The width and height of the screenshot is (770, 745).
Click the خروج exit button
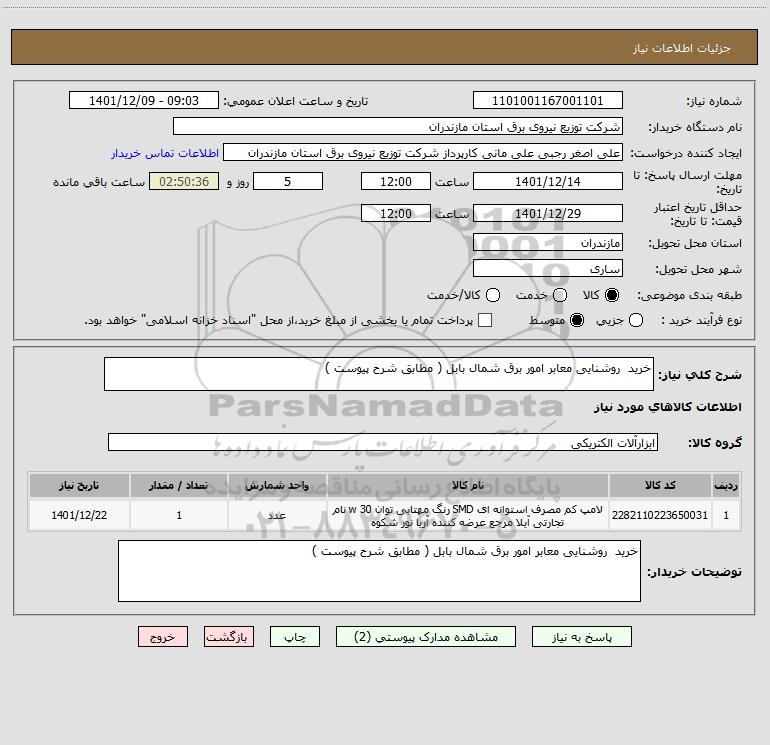pyautogui.click(x=163, y=637)
